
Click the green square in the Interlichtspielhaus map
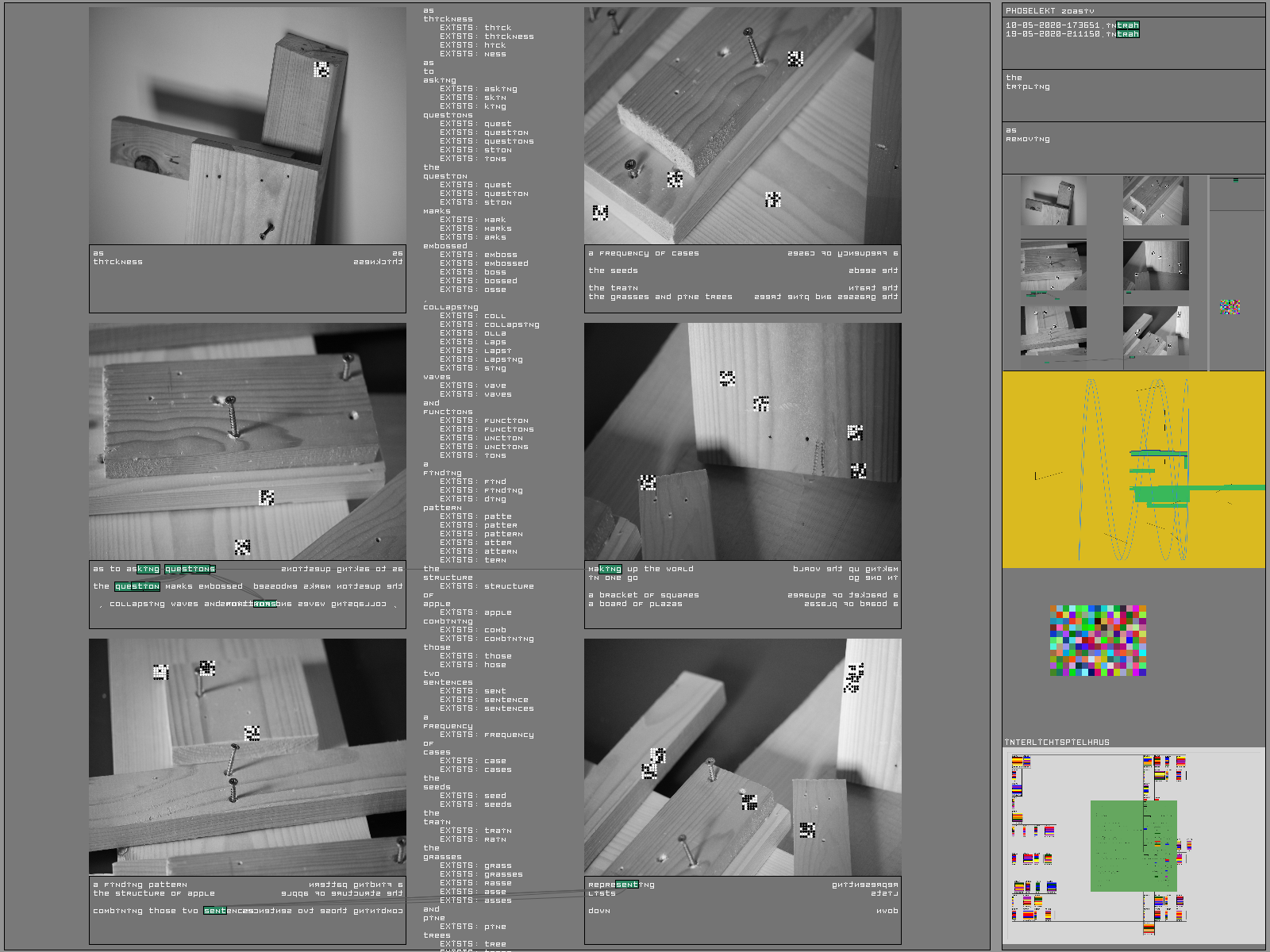(x=1133, y=846)
